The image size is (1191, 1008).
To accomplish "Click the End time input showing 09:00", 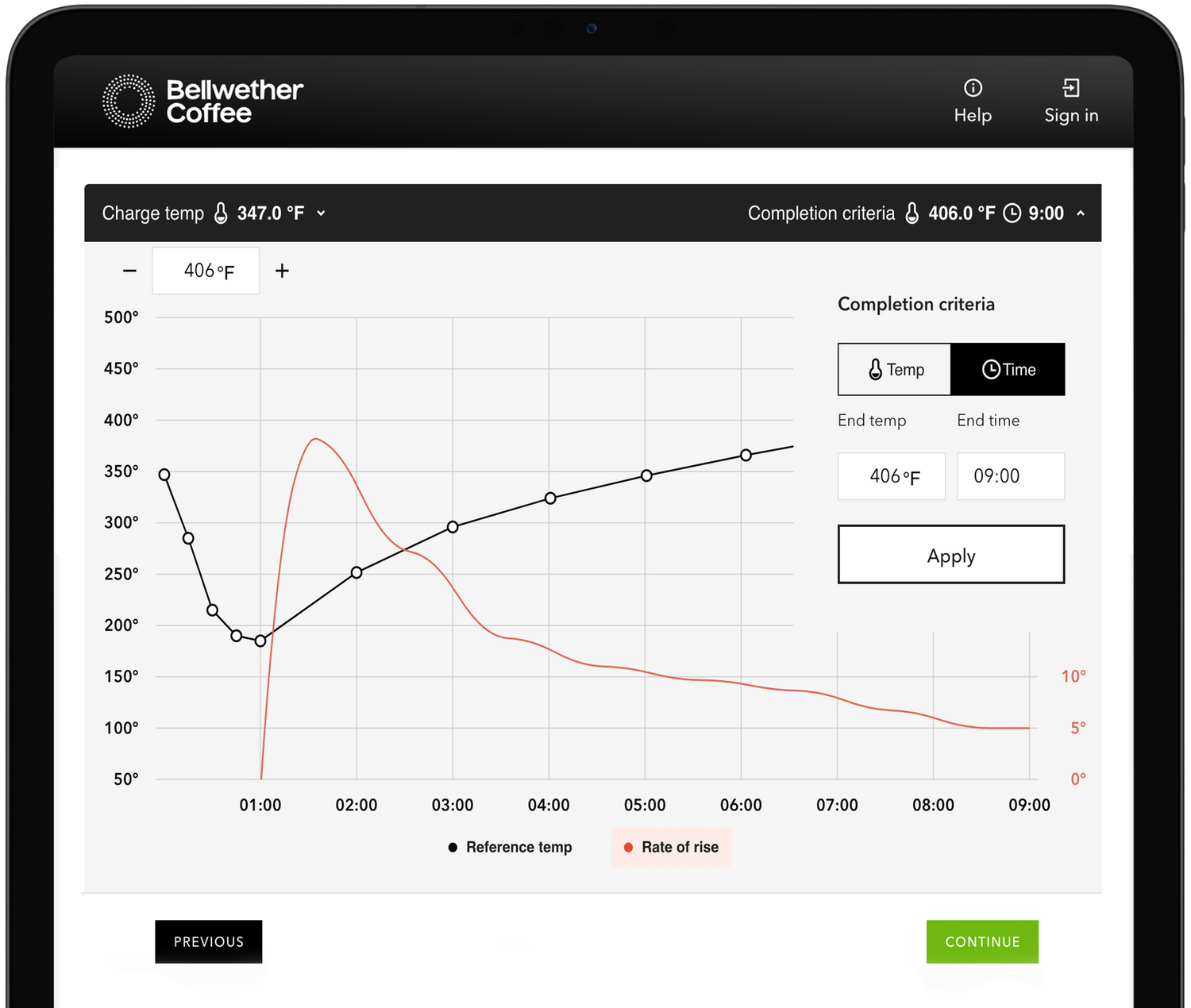I will click(x=1011, y=476).
